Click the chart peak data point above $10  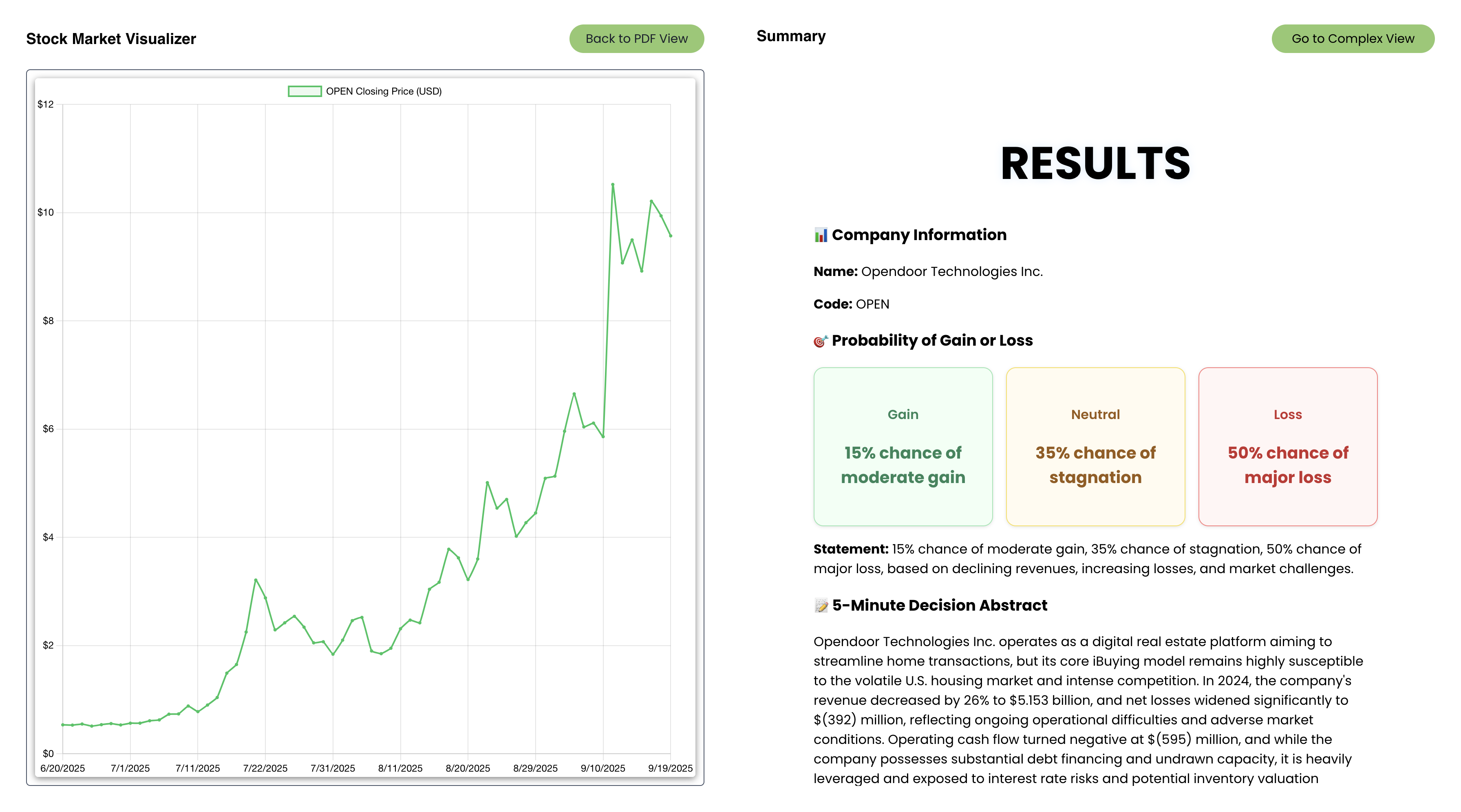click(x=613, y=184)
